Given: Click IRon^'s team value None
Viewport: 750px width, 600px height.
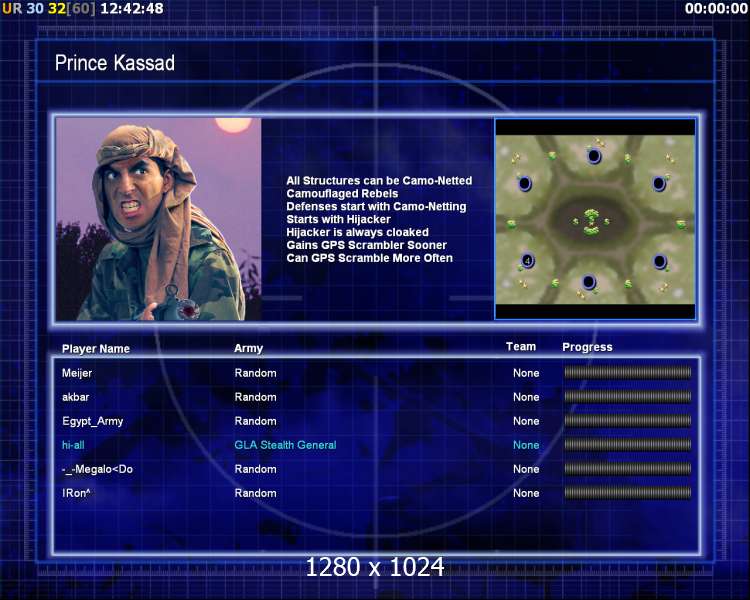Looking at the screenshot, I should coord(526,493).
